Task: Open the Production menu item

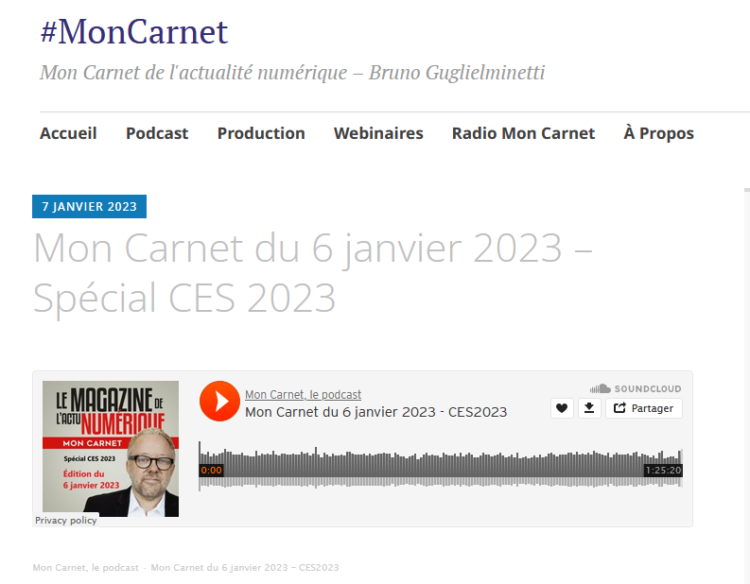Action: coord(261,133)
